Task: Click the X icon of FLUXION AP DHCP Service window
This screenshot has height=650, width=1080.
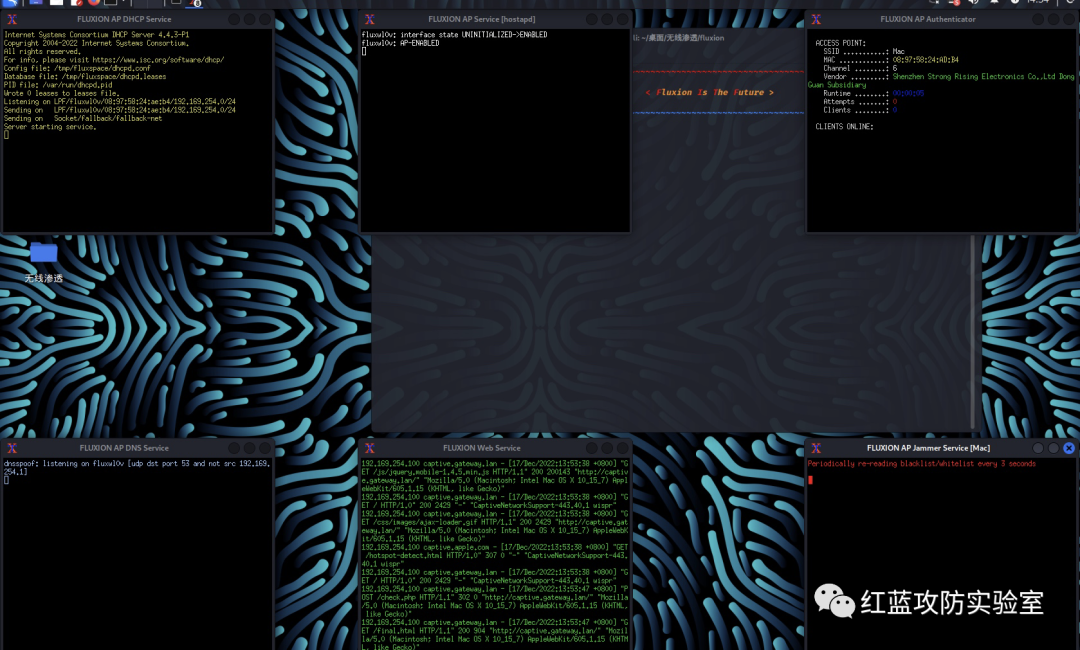Action: pos(12,19)
